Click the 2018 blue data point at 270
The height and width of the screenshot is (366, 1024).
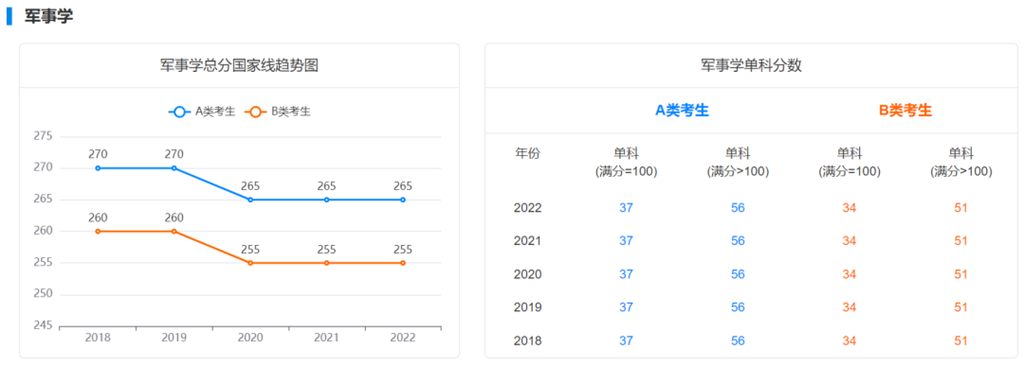click(x=98, y=168)
